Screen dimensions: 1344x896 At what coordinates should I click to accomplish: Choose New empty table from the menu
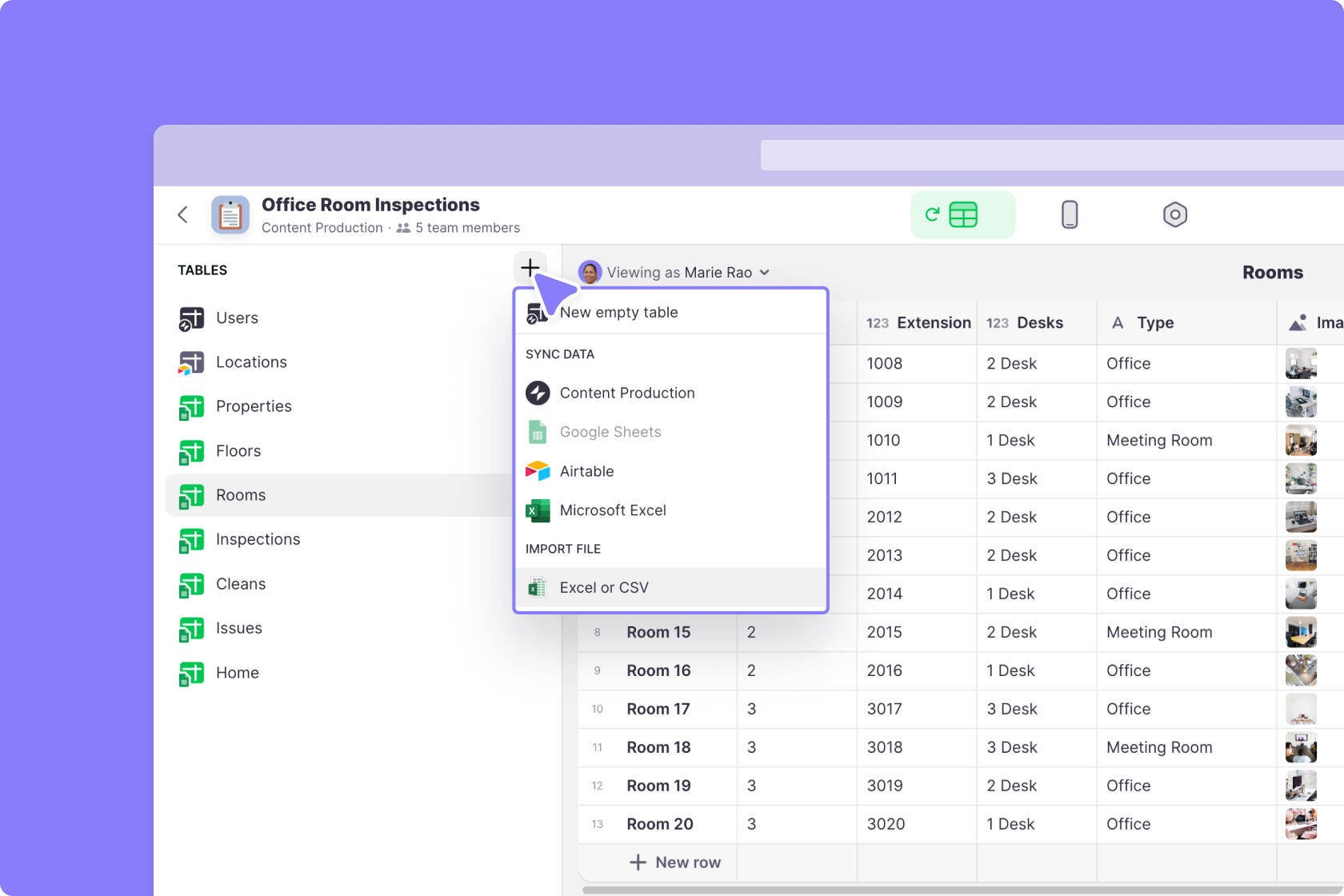[x=619, y=312]
